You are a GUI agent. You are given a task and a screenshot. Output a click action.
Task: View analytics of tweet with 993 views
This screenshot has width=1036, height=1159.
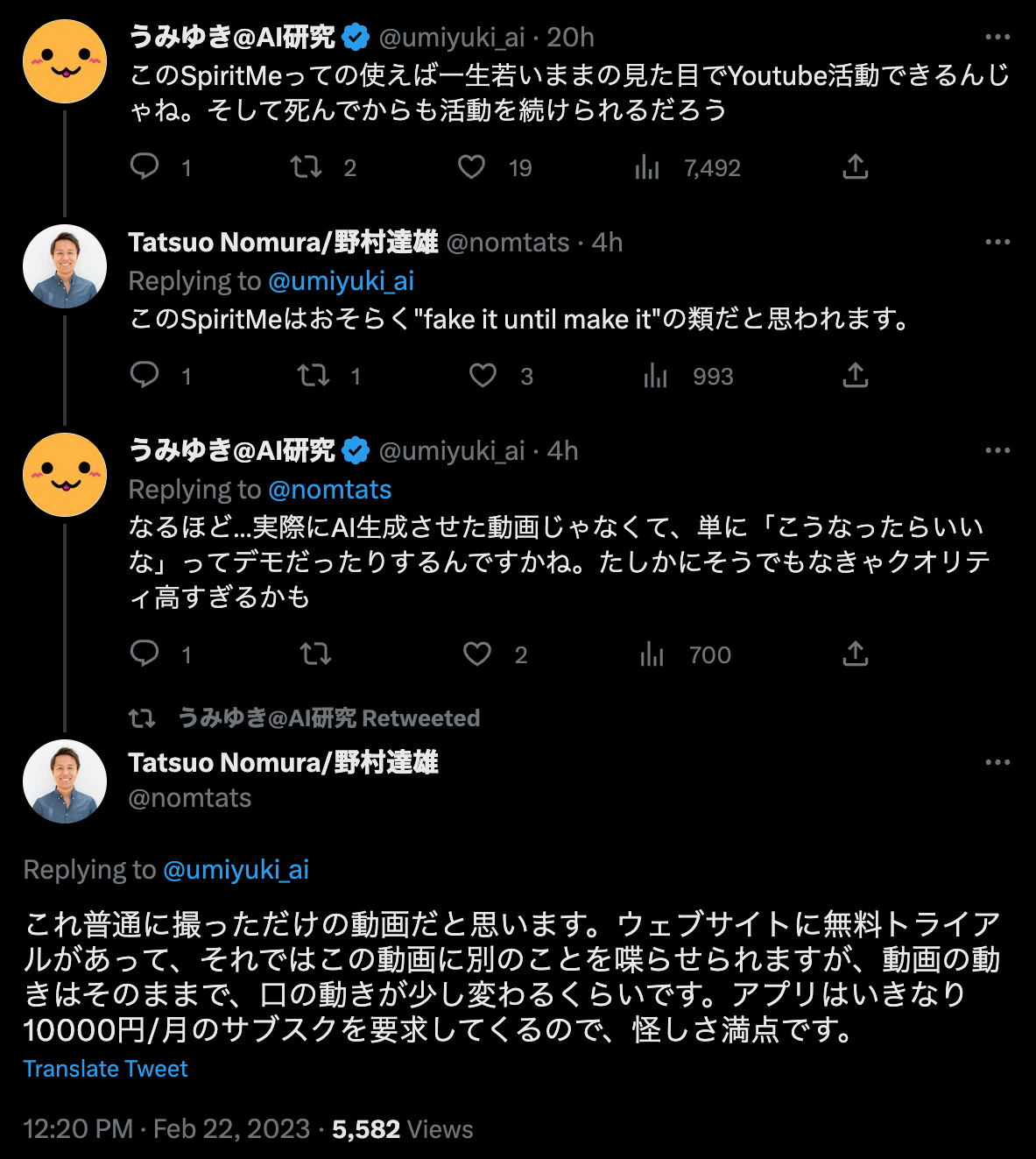point(655,376)
